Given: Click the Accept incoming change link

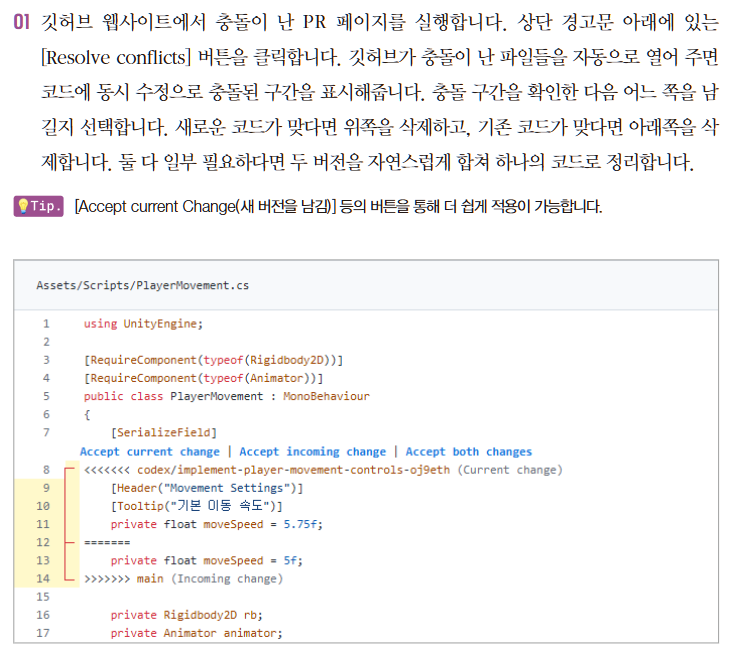Looking at the screenshot, I should [x=312, y=452].
